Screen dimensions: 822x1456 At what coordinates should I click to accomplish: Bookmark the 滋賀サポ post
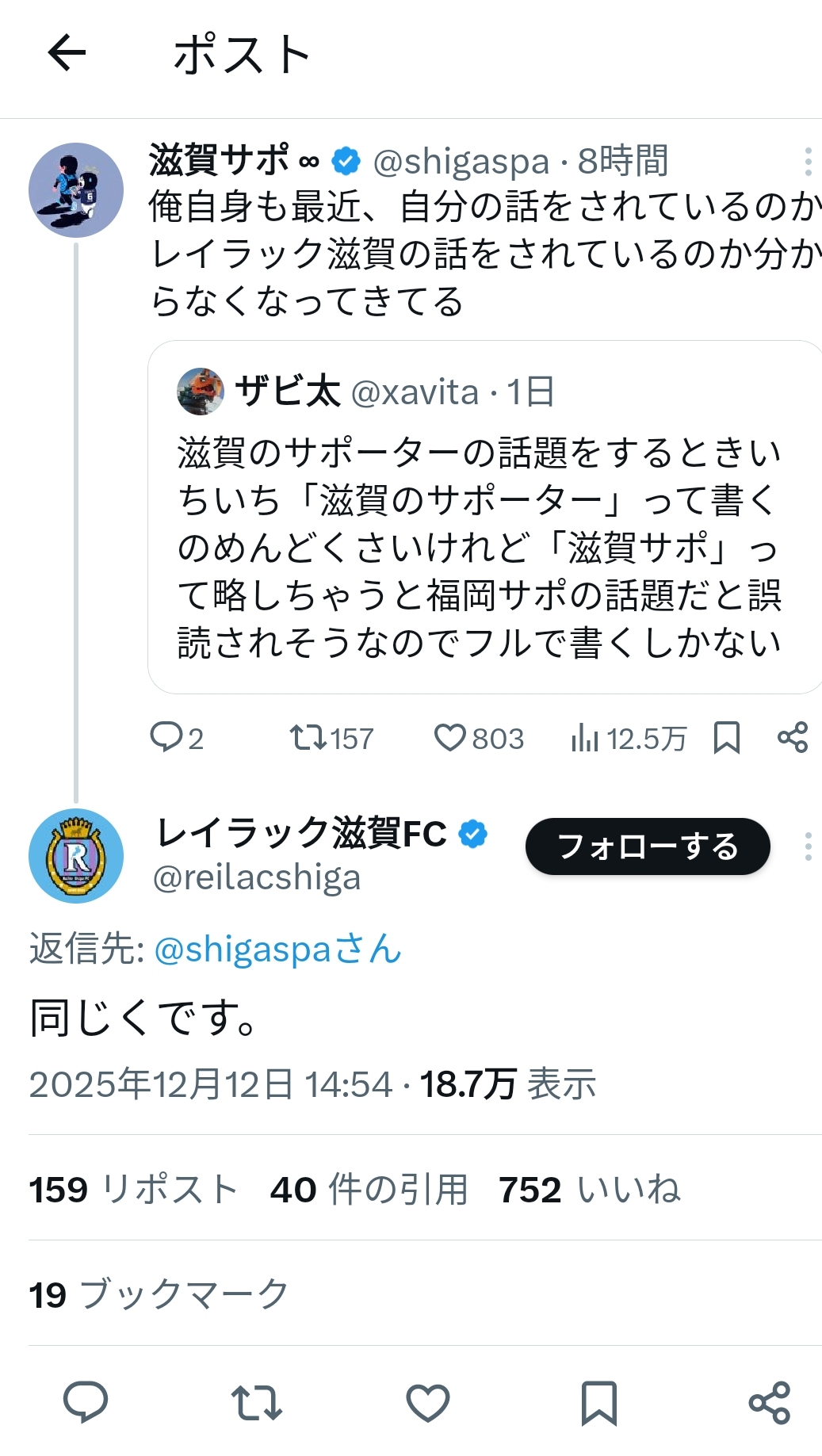coord(726,738)
